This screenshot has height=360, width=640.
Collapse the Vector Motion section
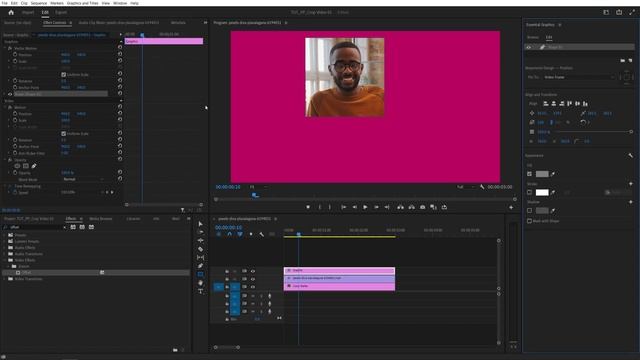[5, 48]
